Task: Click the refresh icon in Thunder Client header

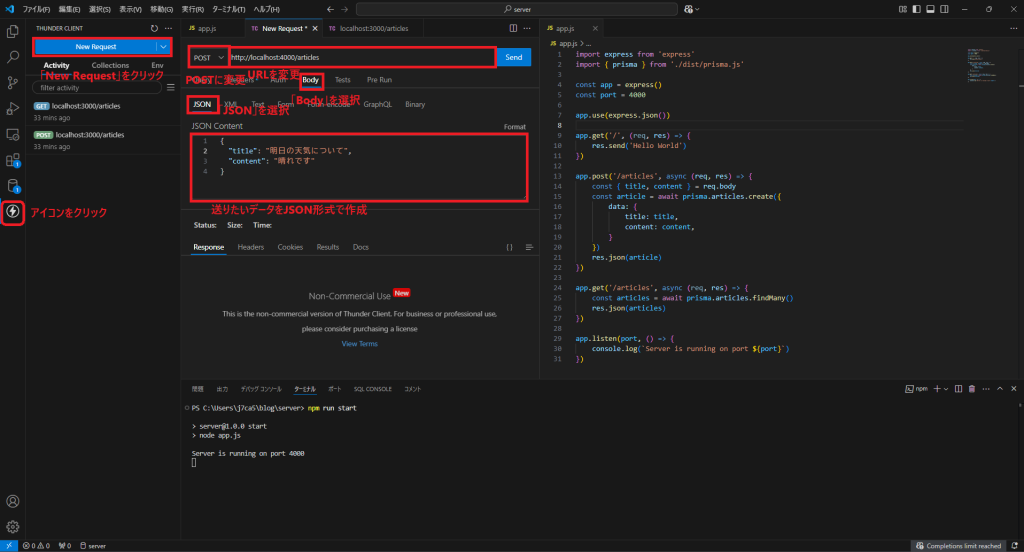Action: pos(153,29)
